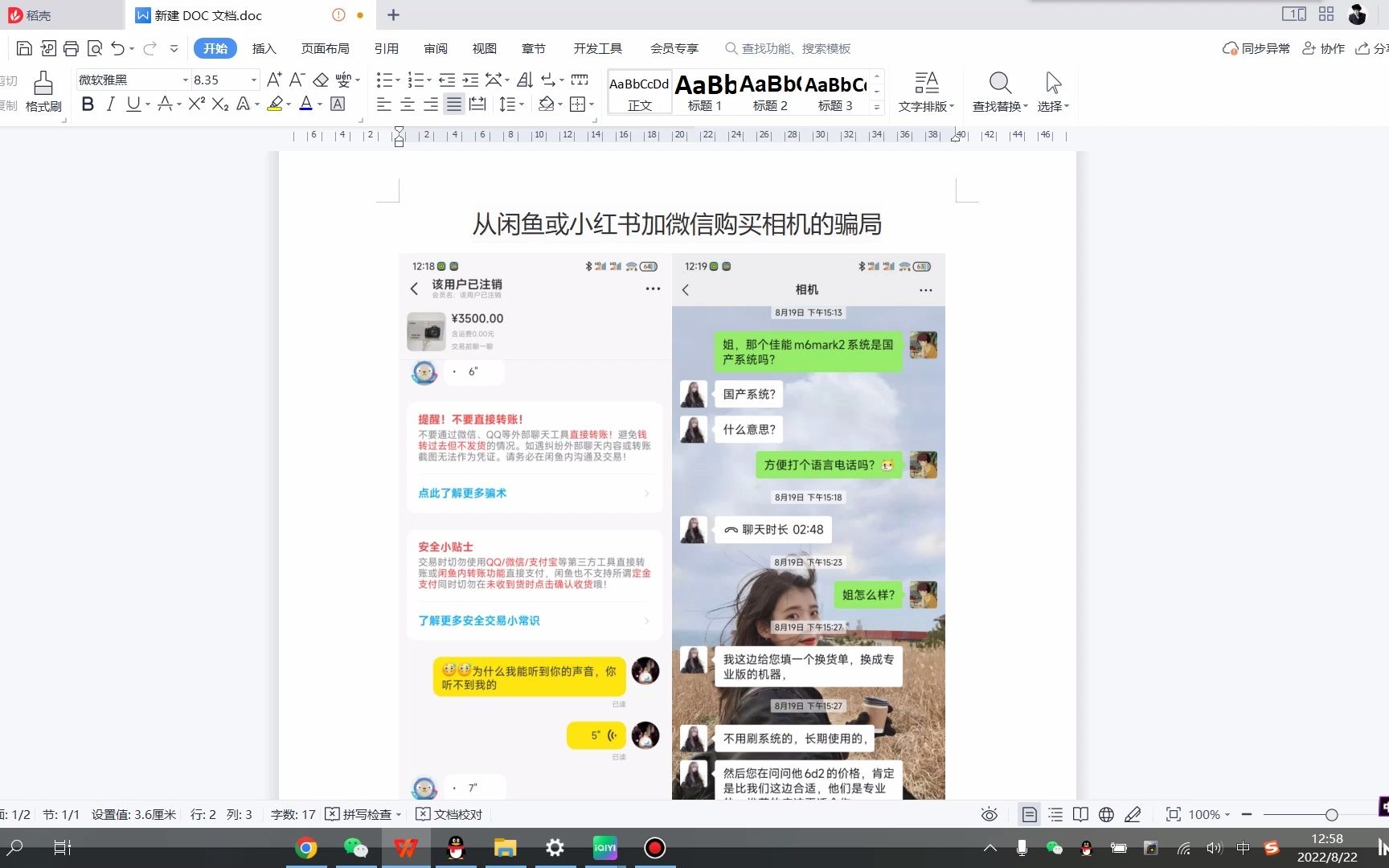The height and width of the screenshot is (868, 1389).
Task: Align text to the right
Action: (x=431, y=104)
